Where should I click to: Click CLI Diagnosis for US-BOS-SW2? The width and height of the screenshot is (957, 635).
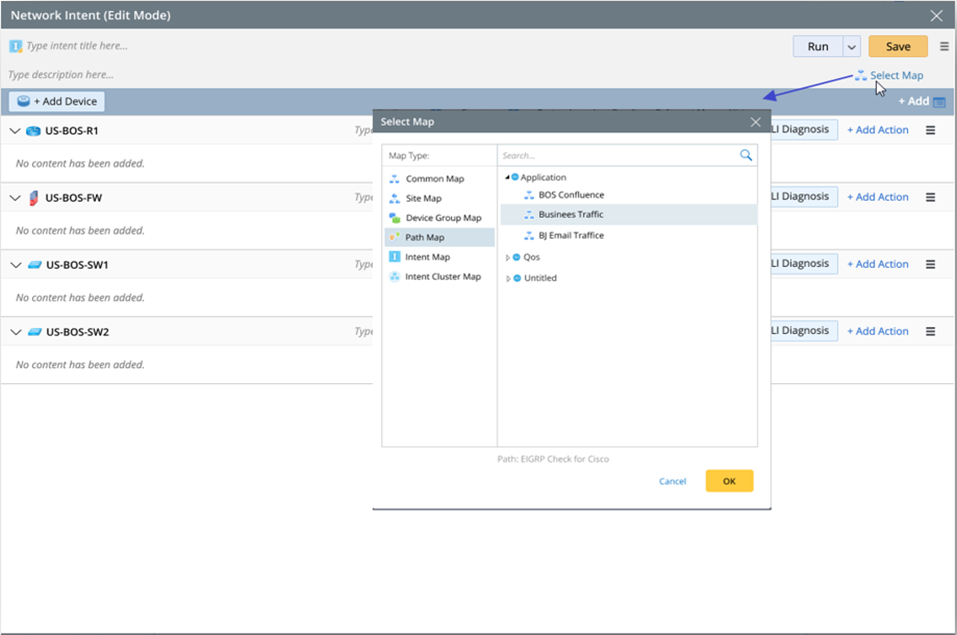click(x=804, y=331)
